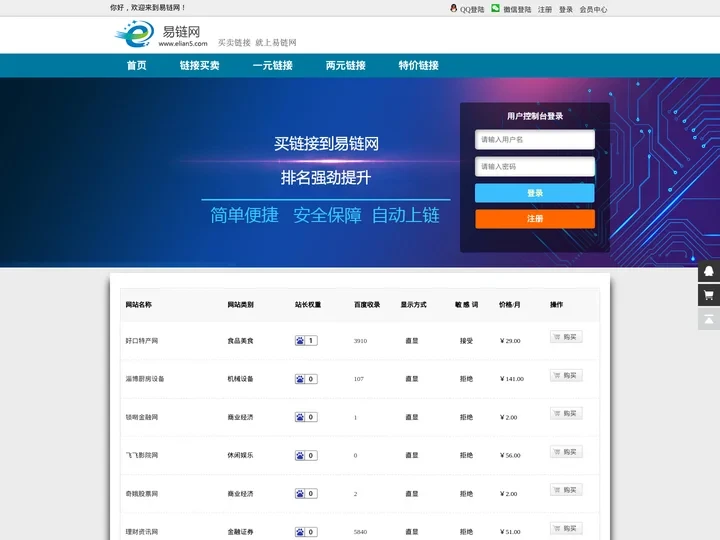Screen dimensions: 720x540
Task: Click column header 站长权重
Action: [308, 304]
